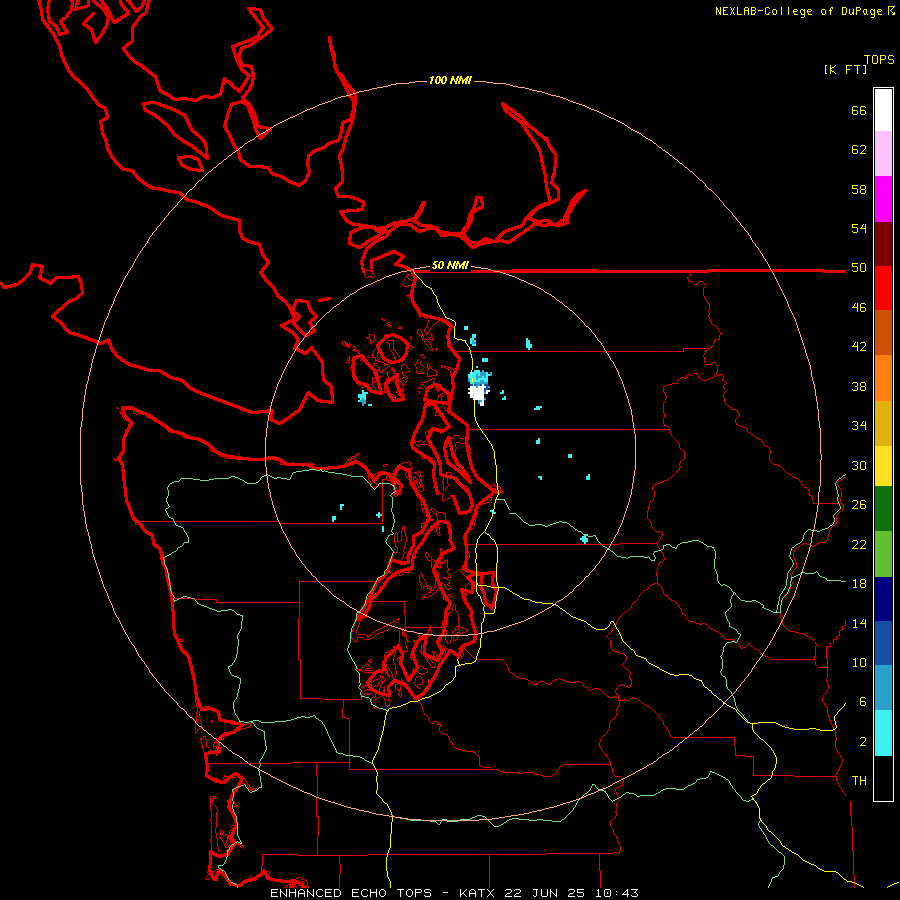The image size is (900, 900).
Task: Click the TOPS legend heading
Action: pos(879,60)
